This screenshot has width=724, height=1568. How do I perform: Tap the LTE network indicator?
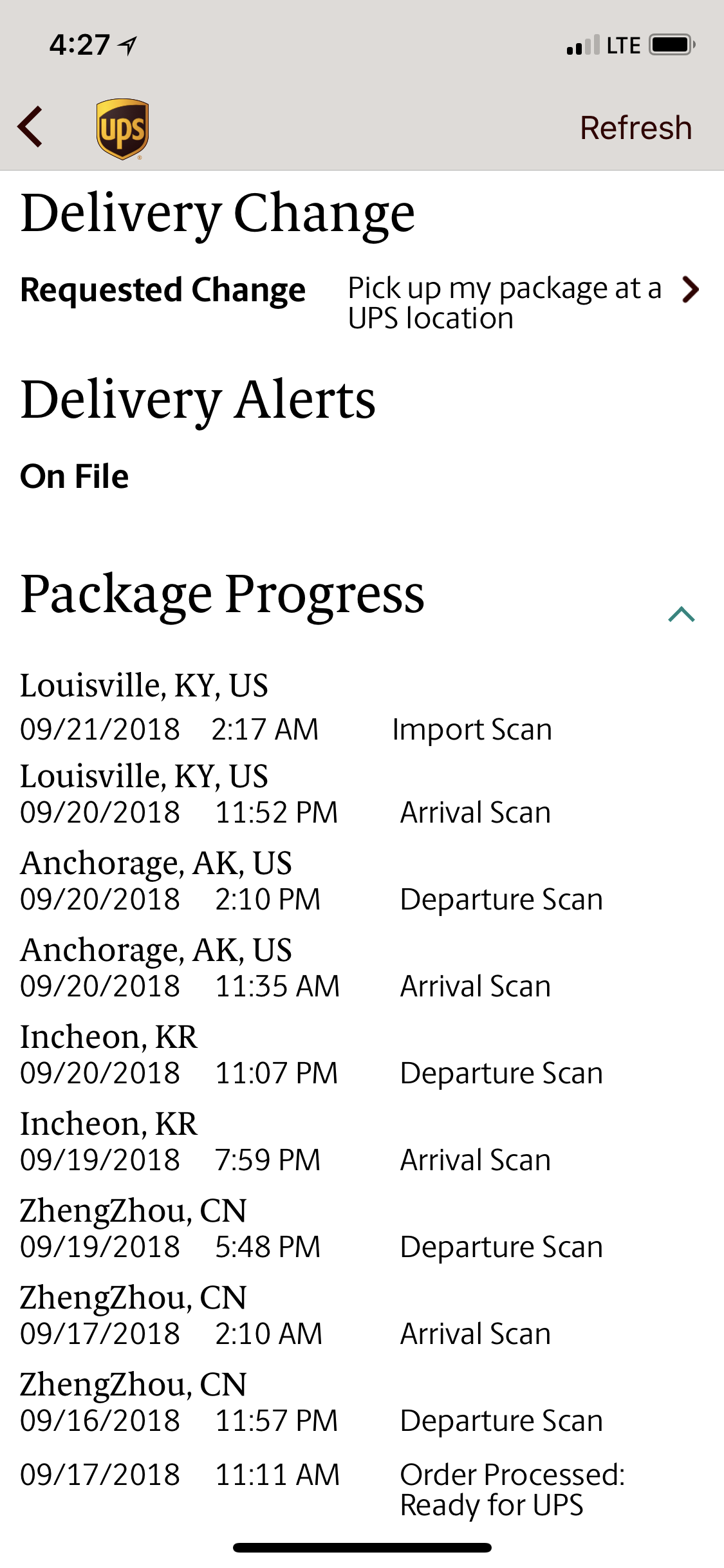coord(623,46)
